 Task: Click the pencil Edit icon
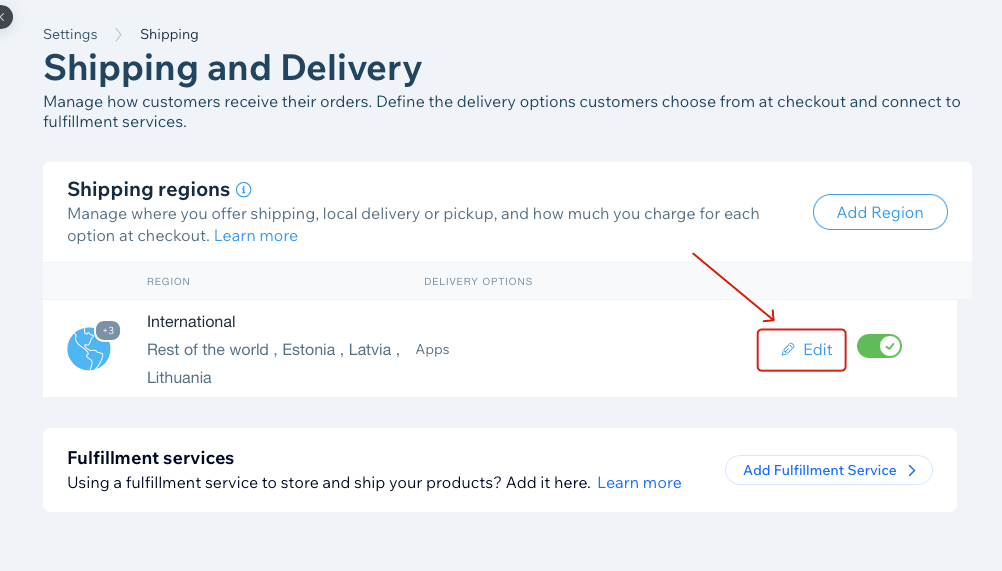788,350
